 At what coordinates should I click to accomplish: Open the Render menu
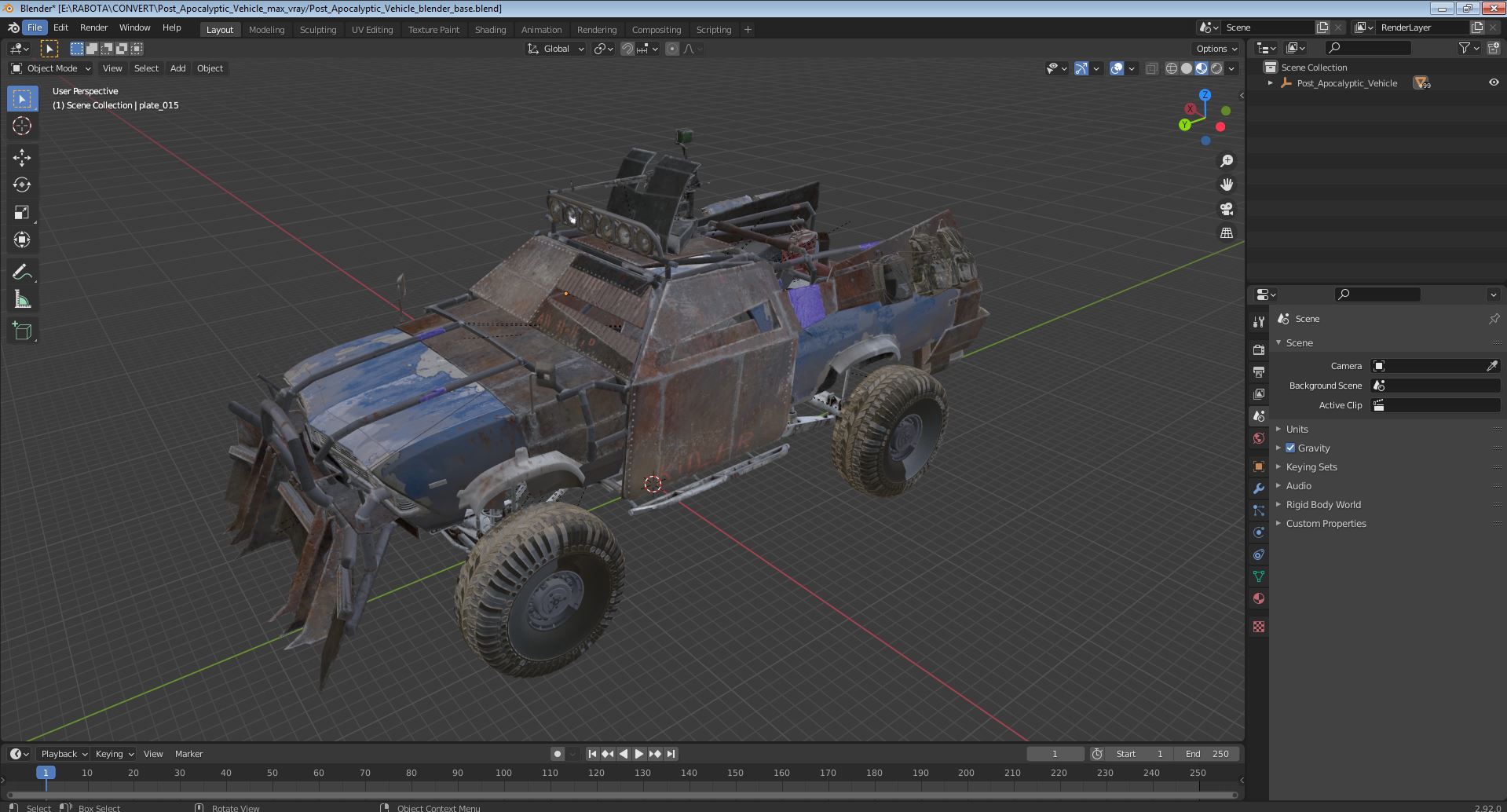tap(93, 27)
